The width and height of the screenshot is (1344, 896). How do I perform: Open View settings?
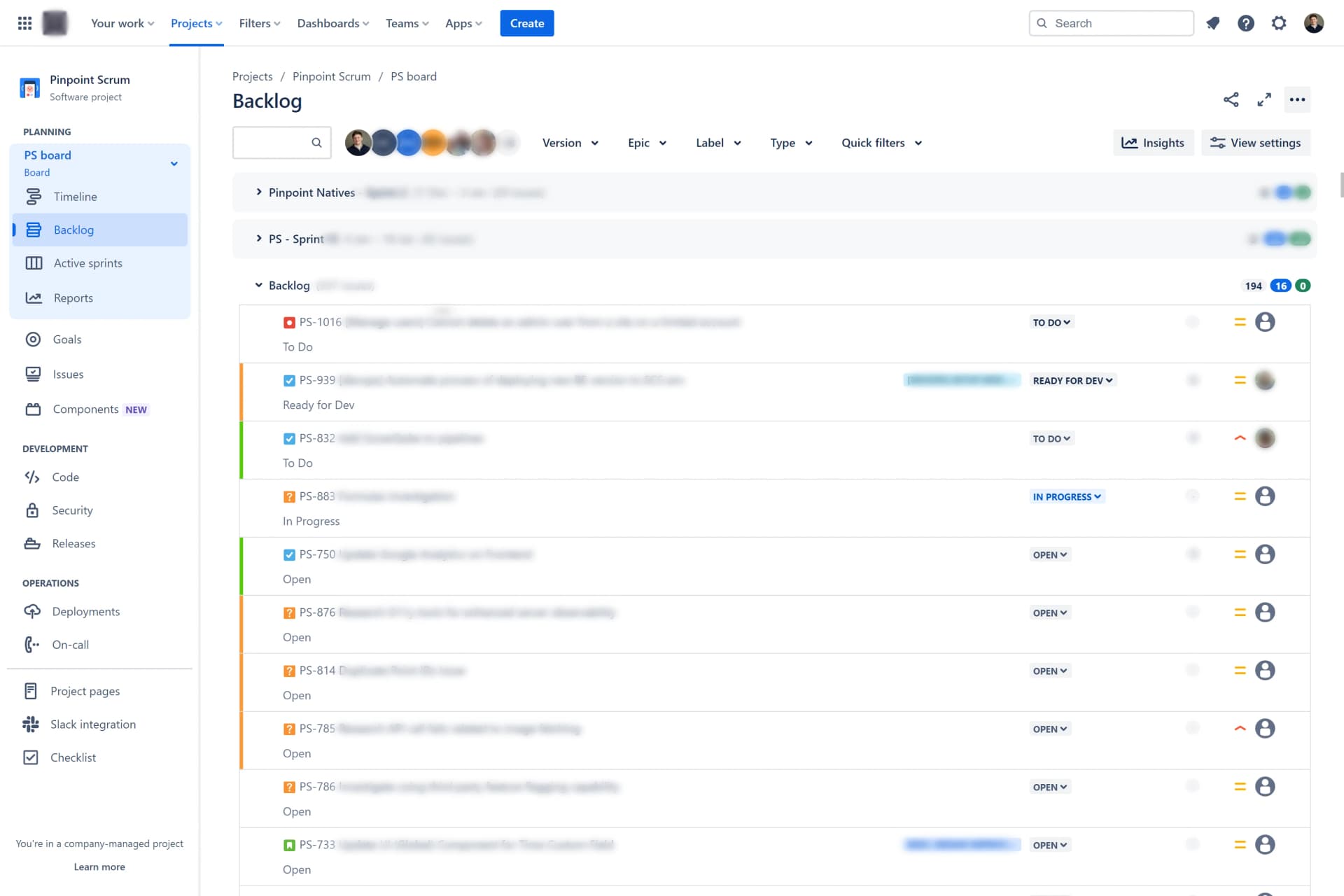pyautogui.click(x=1256, y=143)
